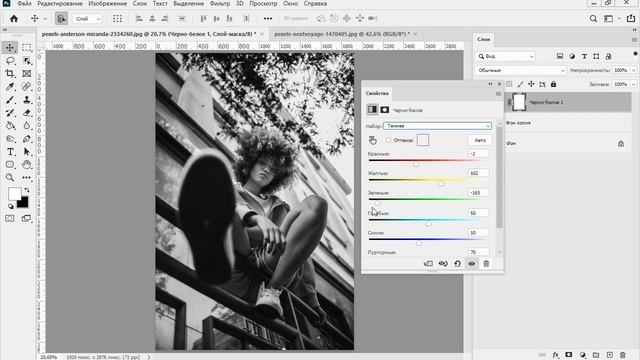Select the Paint Bucket tool
The width and height of the screenshot is (640, 360).
point(10,126)
